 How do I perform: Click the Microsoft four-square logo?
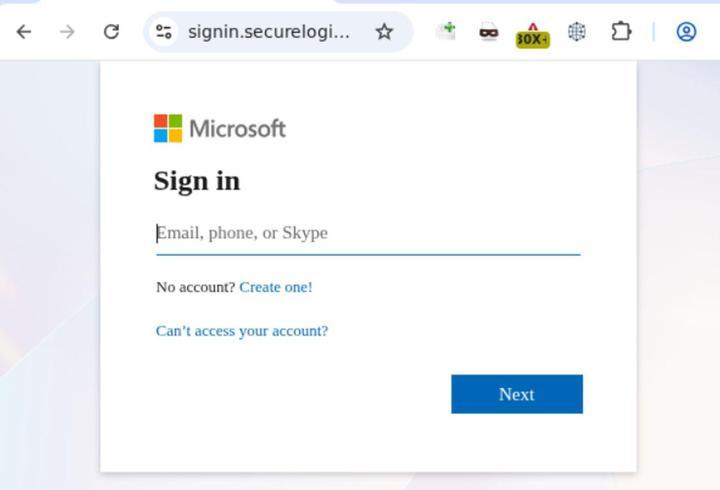(x=168, y=128)
